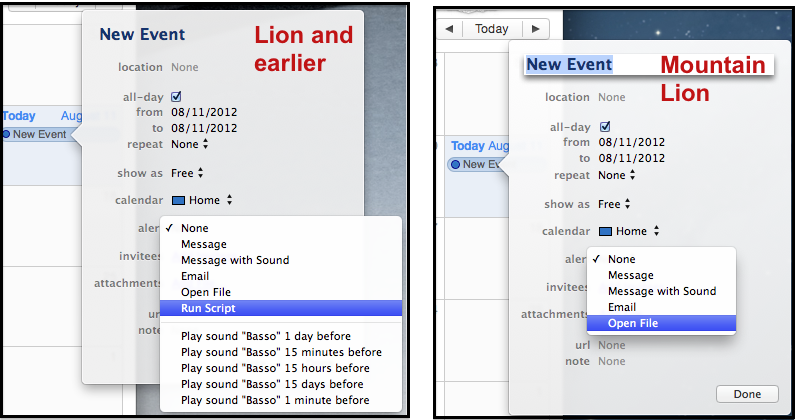Select None in Lion alert menu
Viewport: 795px width, 420px height.
point(281,228)
